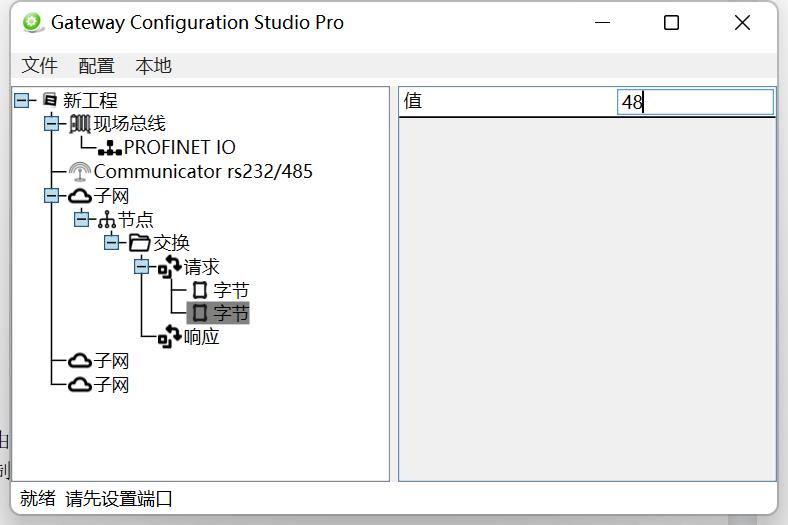The height and width of the screenshot is (525, 788).
Task: Open the 配置 menu
Action: (96, 66)
